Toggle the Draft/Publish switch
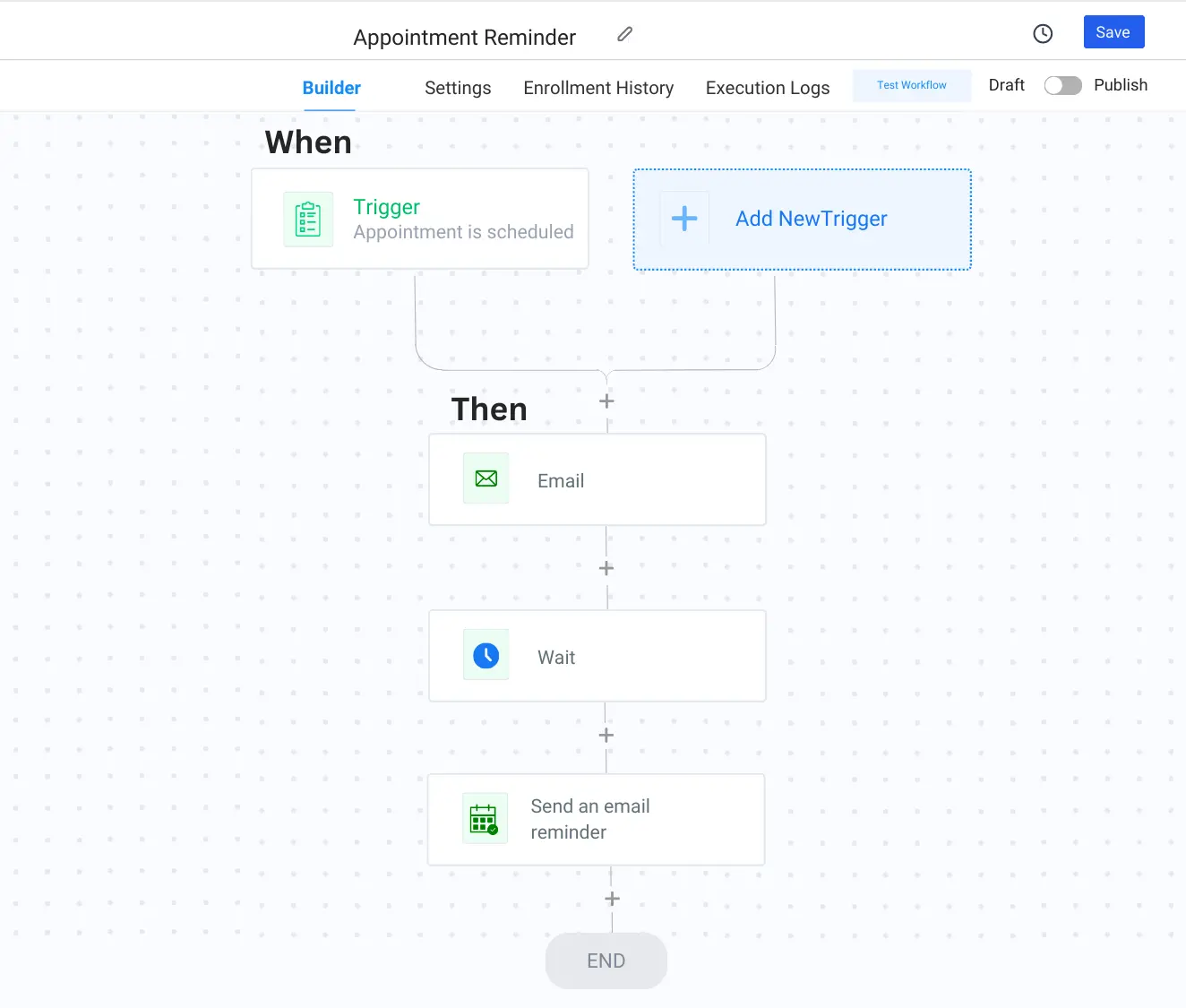 1062,85
